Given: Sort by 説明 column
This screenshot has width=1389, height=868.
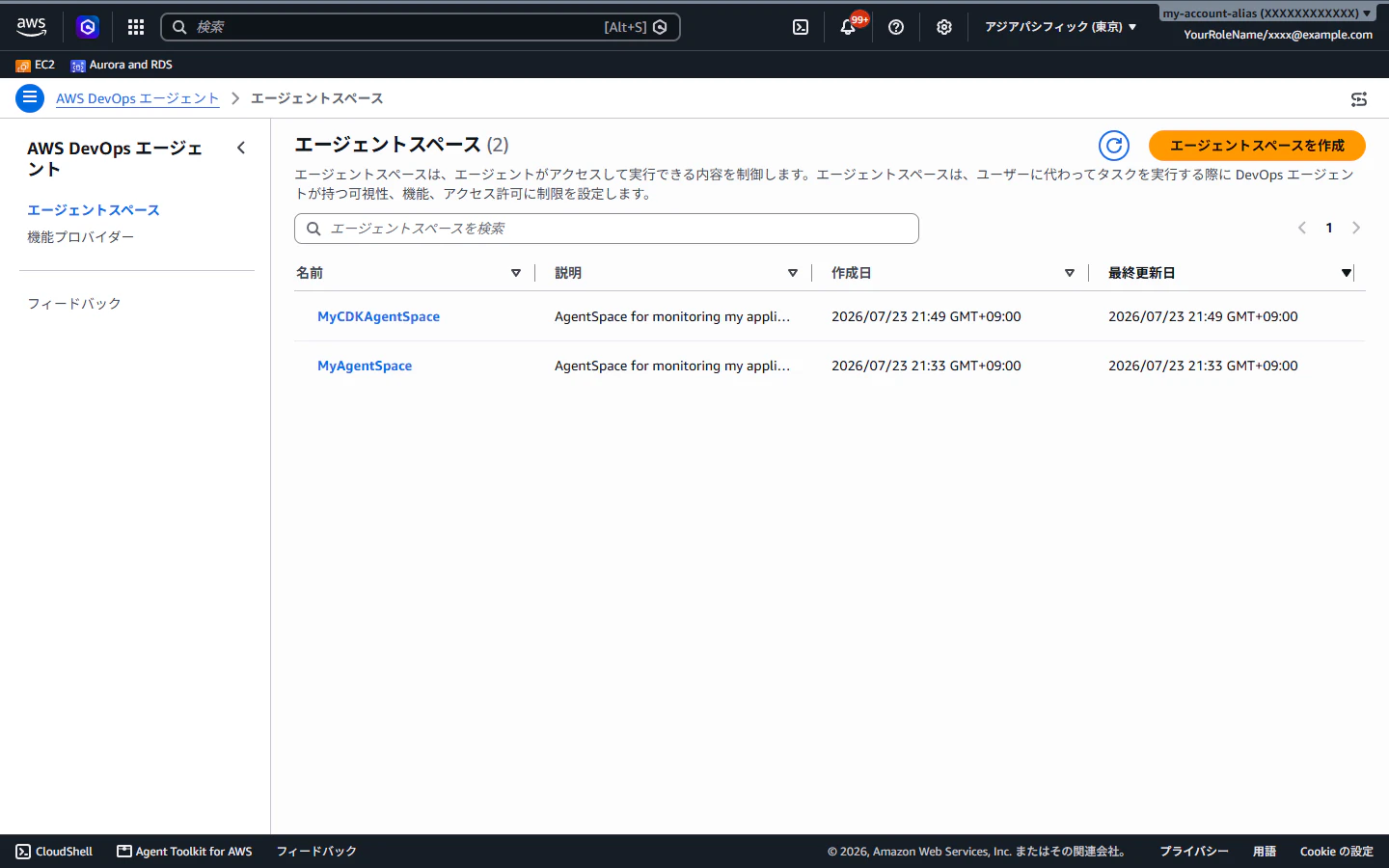Looking at the screenshot, I should click(x=793, y=273).
